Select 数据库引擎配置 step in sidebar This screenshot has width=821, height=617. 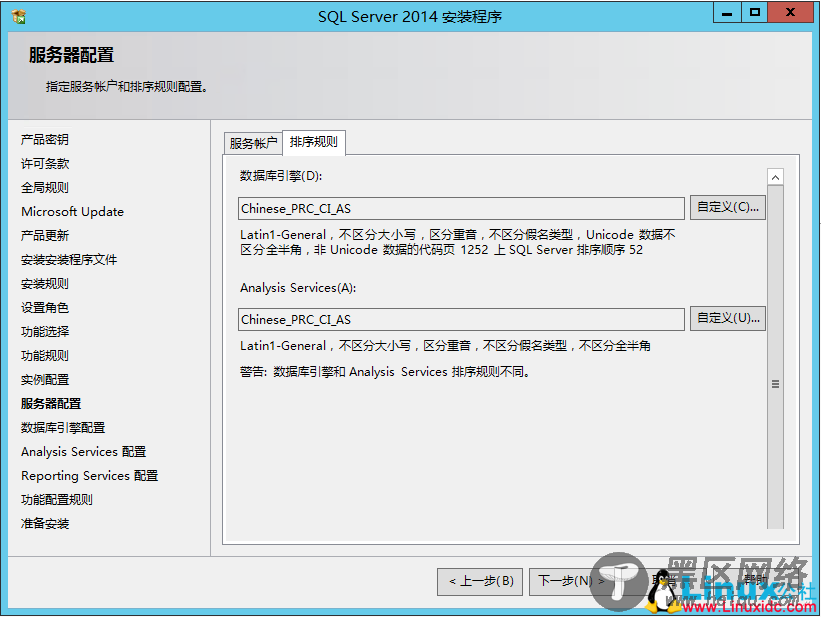point(63,428)
